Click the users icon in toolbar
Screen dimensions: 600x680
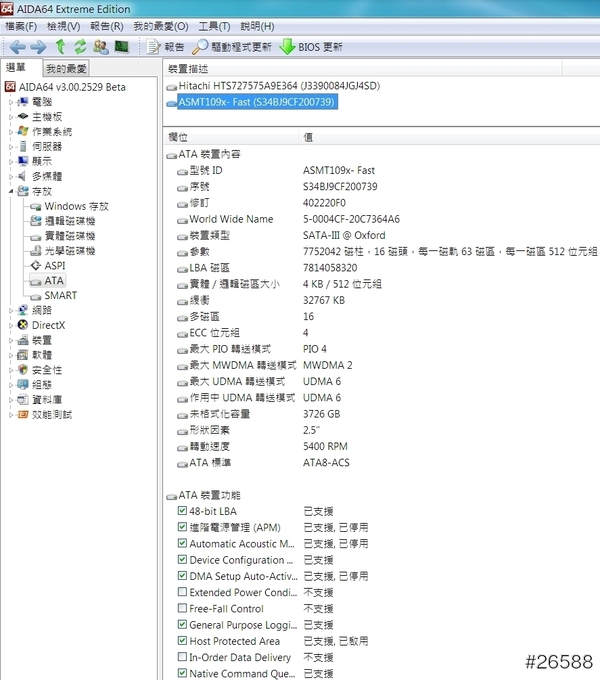coord(101,47)
